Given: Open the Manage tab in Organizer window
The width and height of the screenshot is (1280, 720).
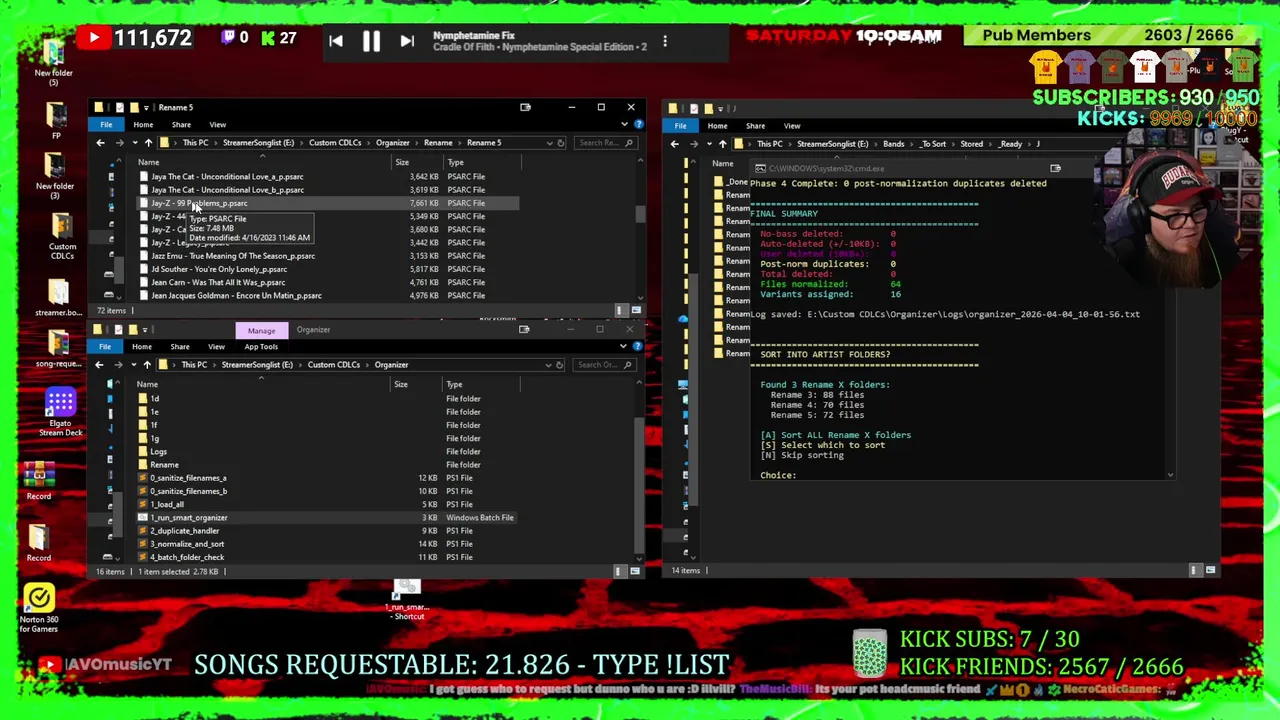Looking at the screenshot, I should (x=261, y=331).
